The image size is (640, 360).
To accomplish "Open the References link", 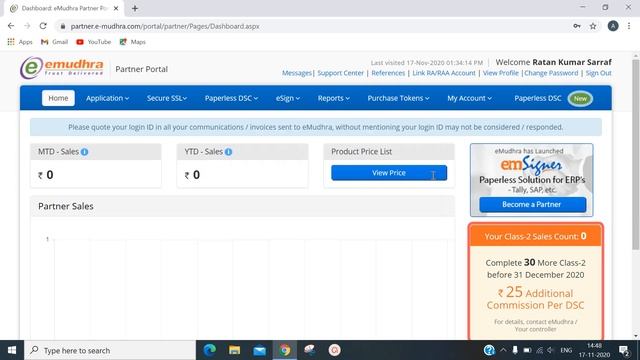I will click(388, 73).
